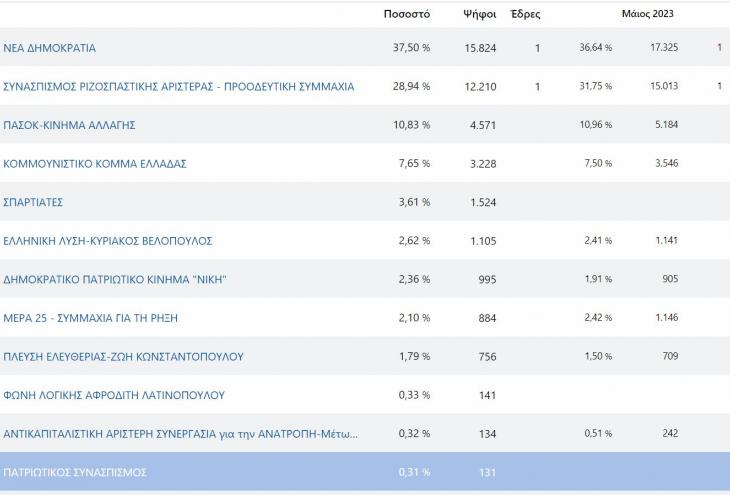The image size is (730, 495).
Task: Click the 1.146 May 2023 votes
Action: [667, 318]
